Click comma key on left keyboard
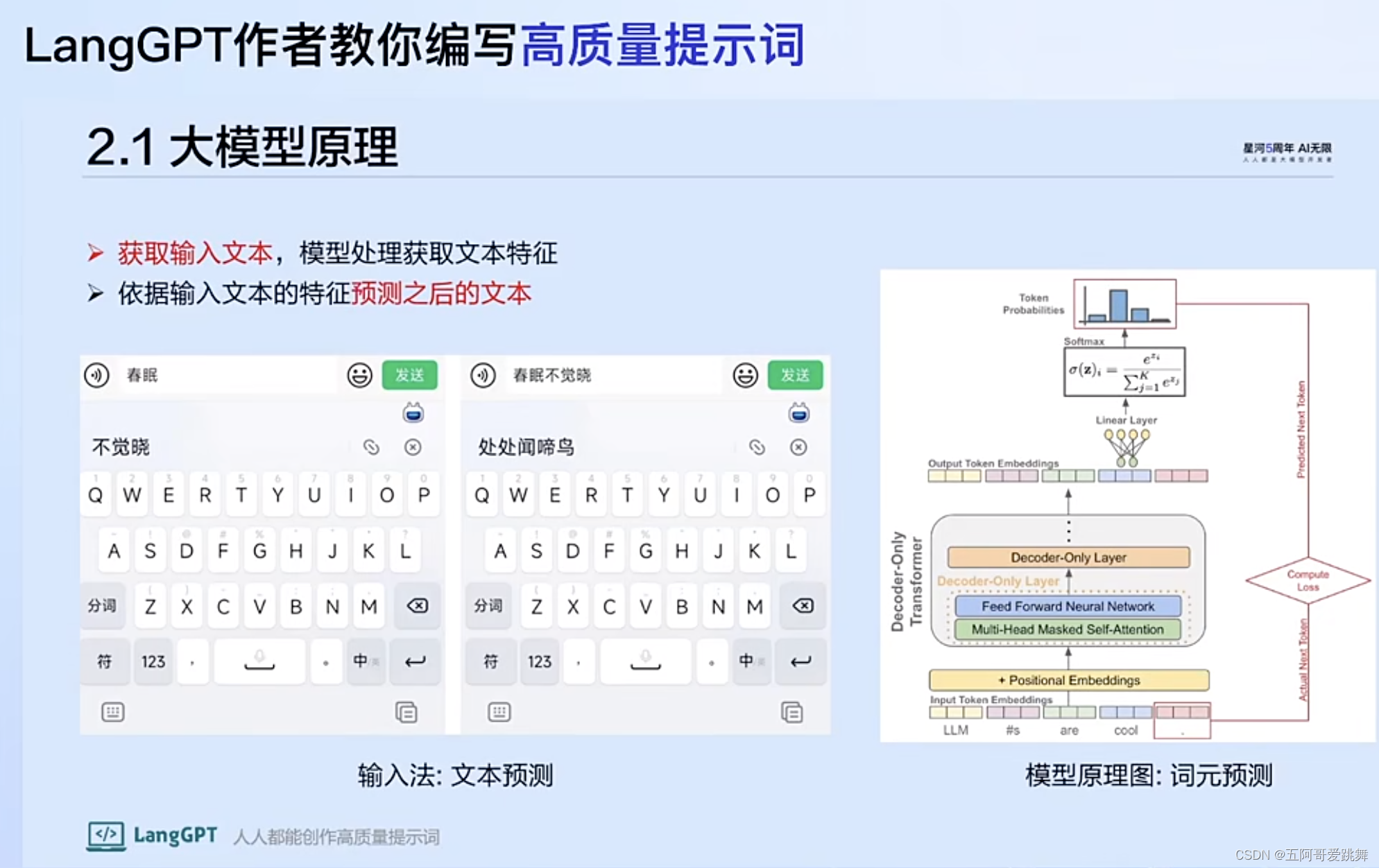 coord(192,661)
